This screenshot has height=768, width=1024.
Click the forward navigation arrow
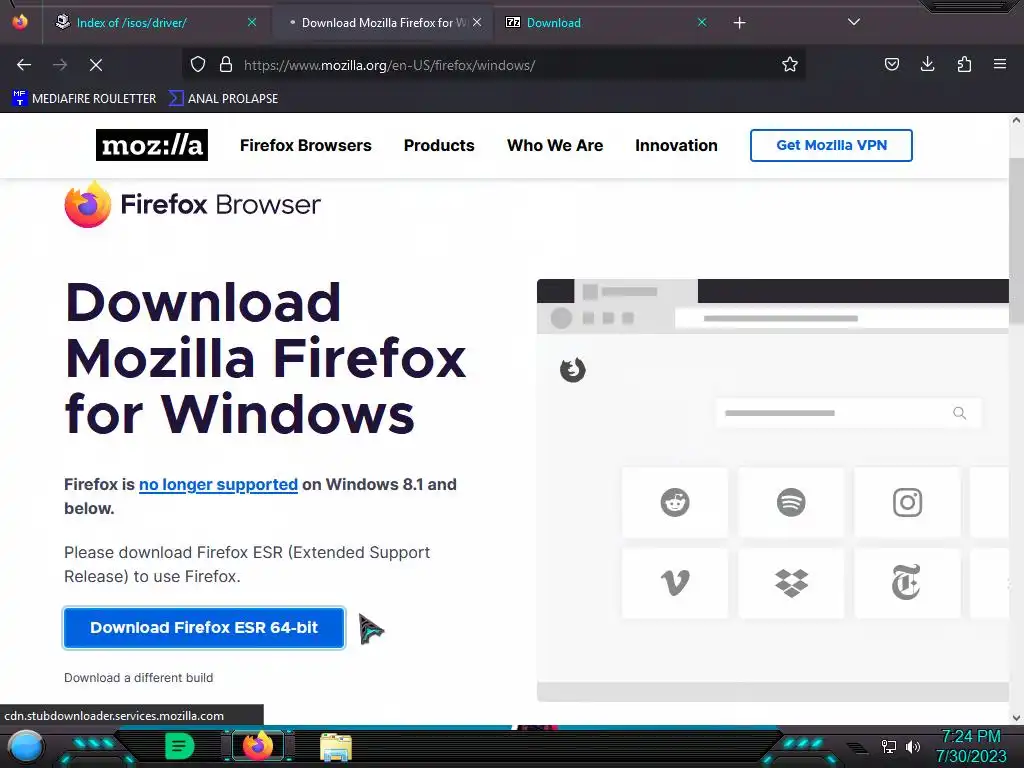pos(60,65)
